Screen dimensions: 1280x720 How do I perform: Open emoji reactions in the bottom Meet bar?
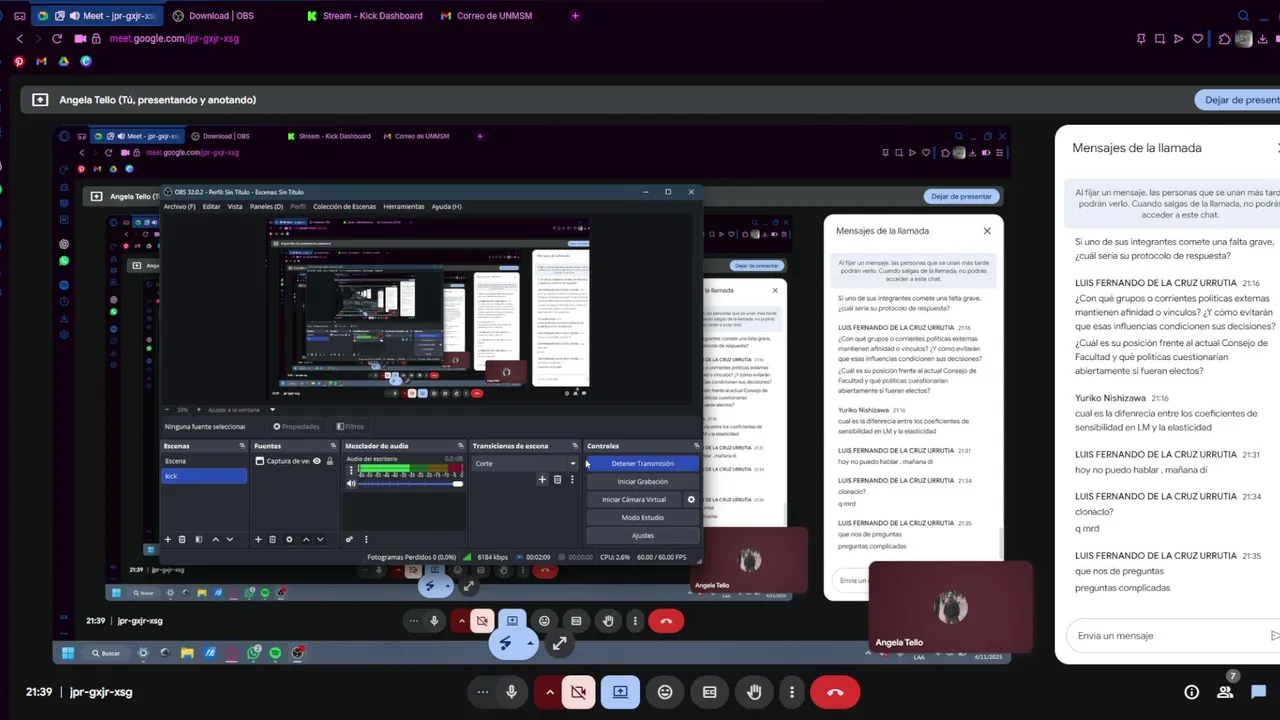(665, 692)
